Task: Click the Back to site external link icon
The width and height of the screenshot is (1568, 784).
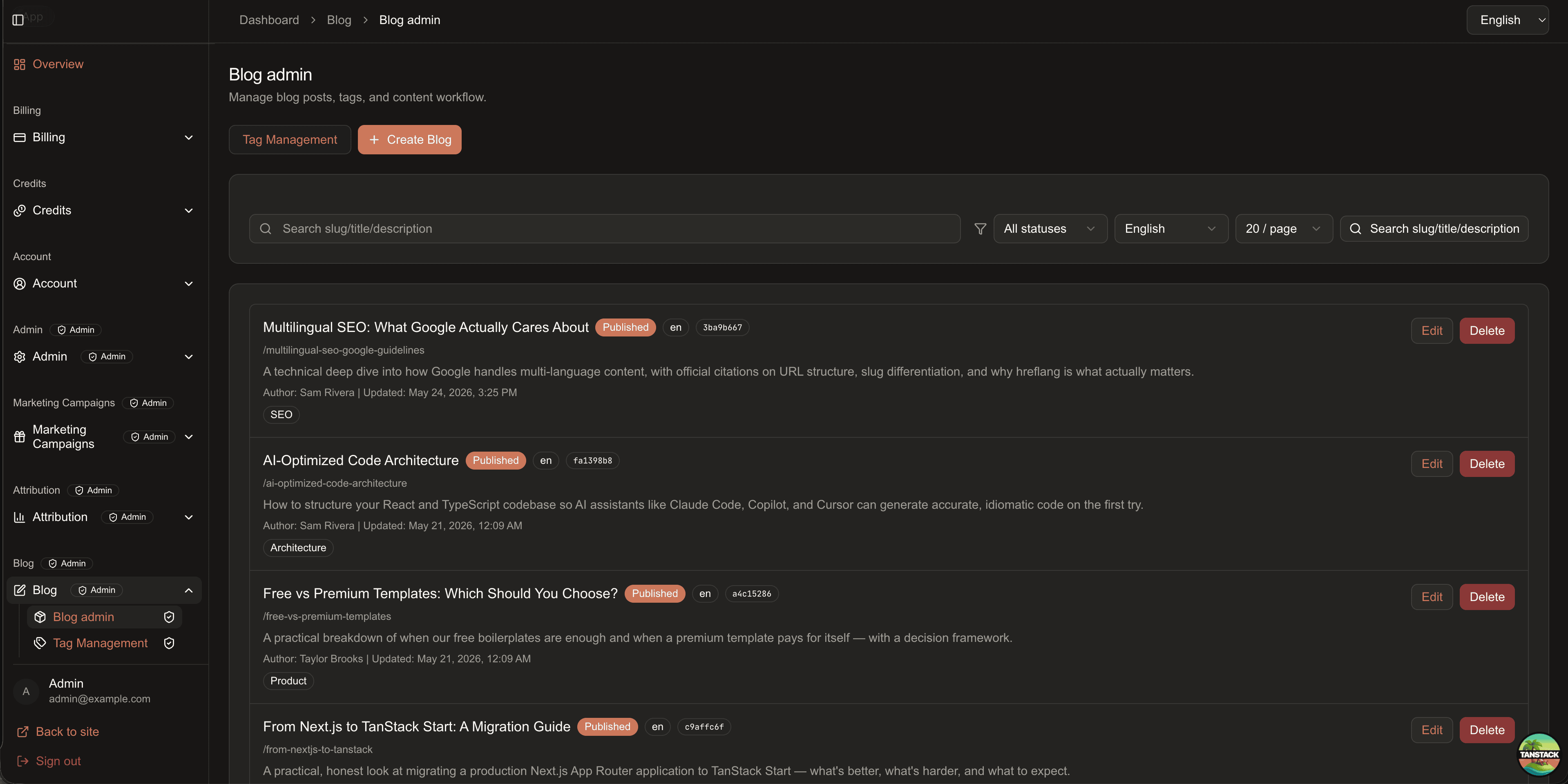Action: click(x=22, y=732)
